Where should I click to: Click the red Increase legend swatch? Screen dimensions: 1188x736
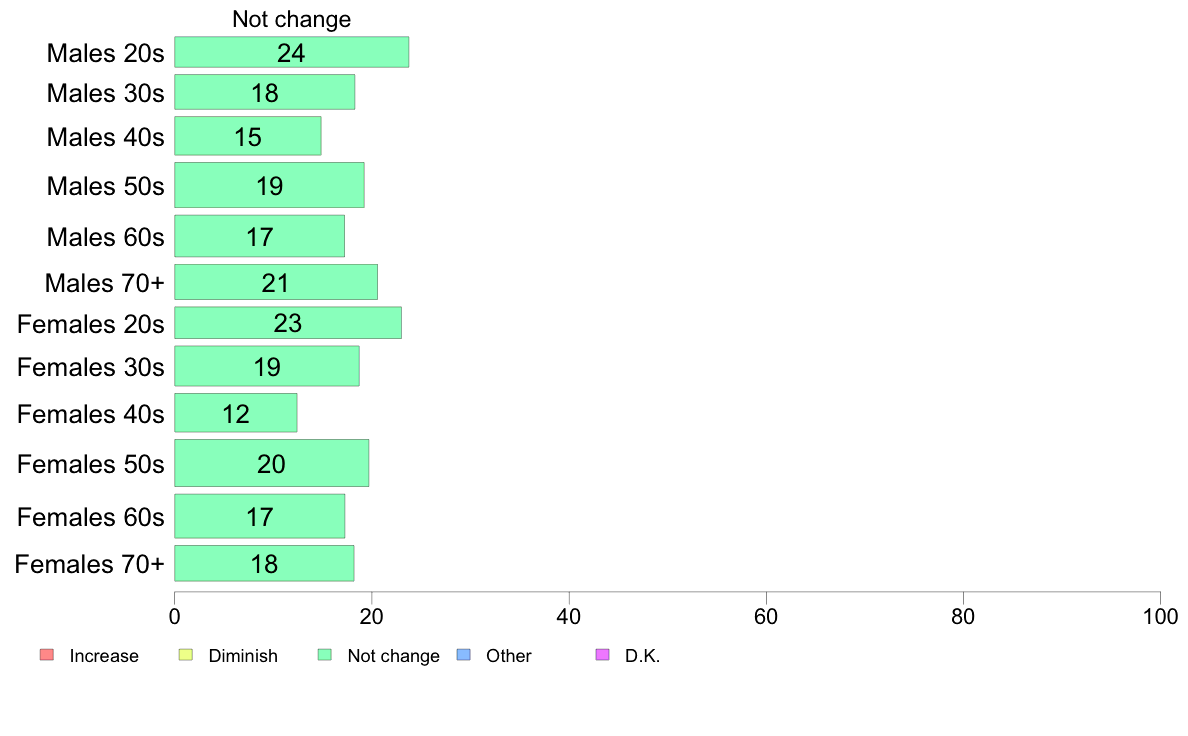[x=47, y=655]
